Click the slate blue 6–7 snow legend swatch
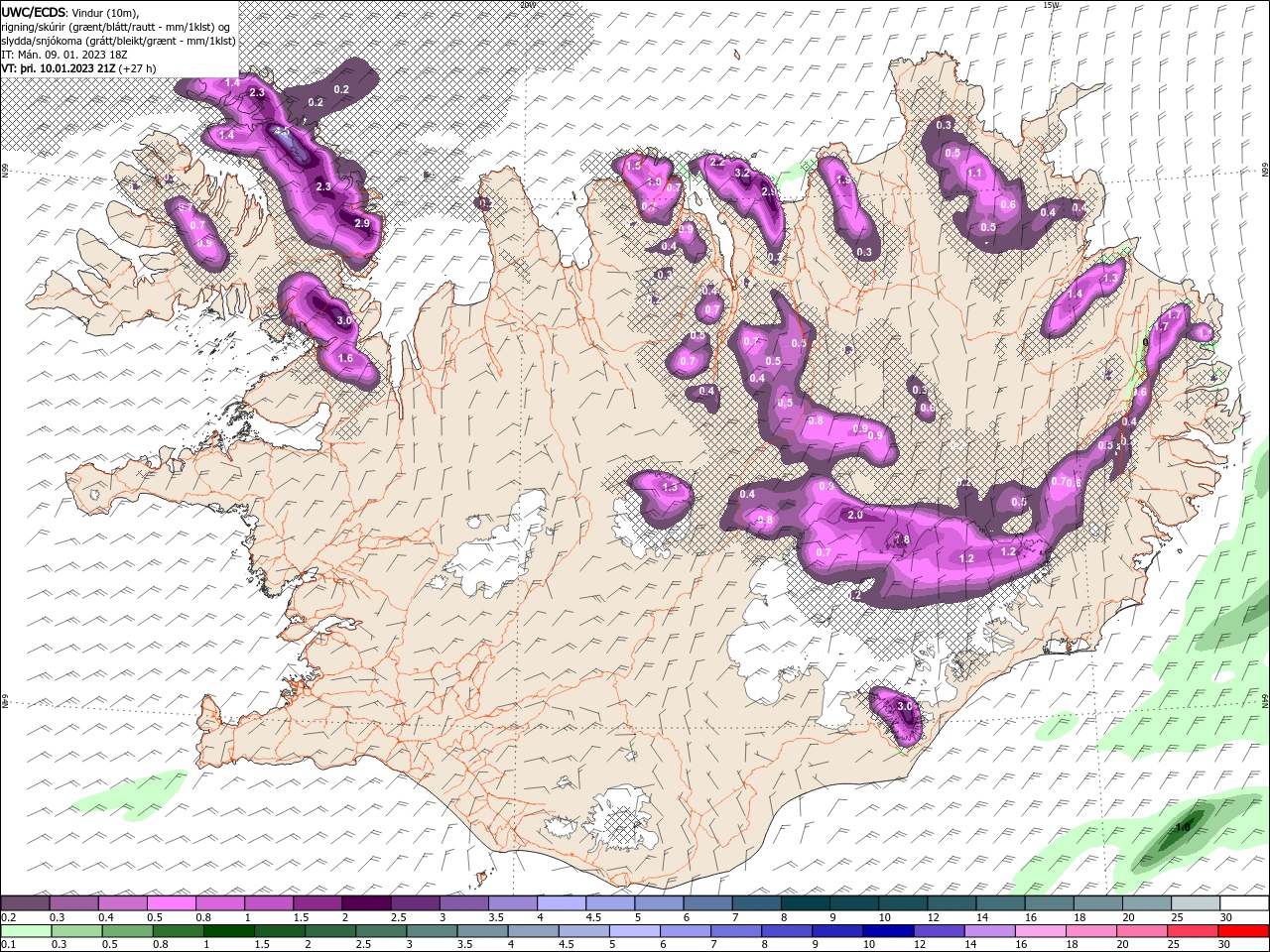Image resolution: width=1270 pixels, height=952 pixels. tap(707, 903)
